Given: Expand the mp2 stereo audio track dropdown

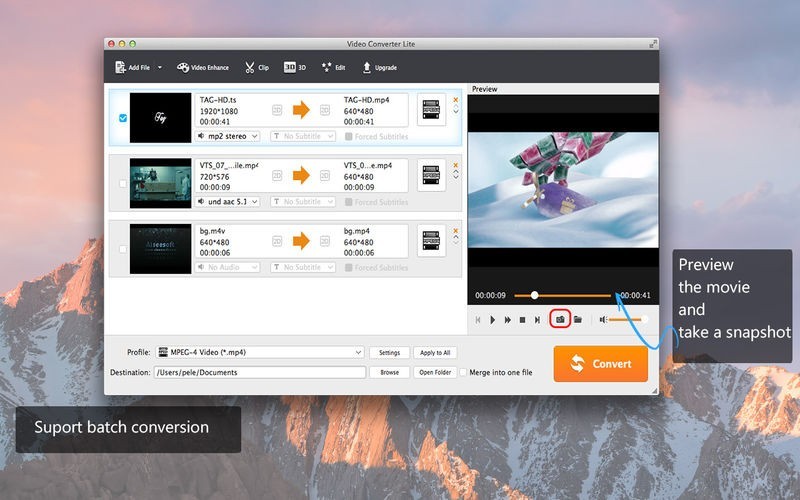Looking at the screenshot, I should [x=228, y=136].
